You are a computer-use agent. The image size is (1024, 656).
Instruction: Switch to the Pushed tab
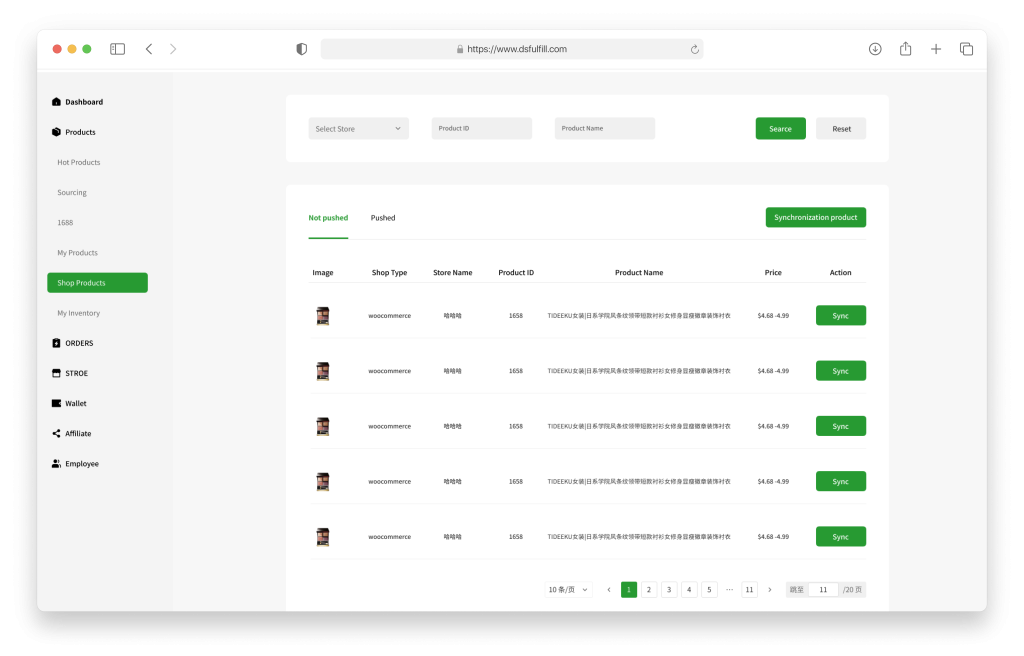(383, 218)
